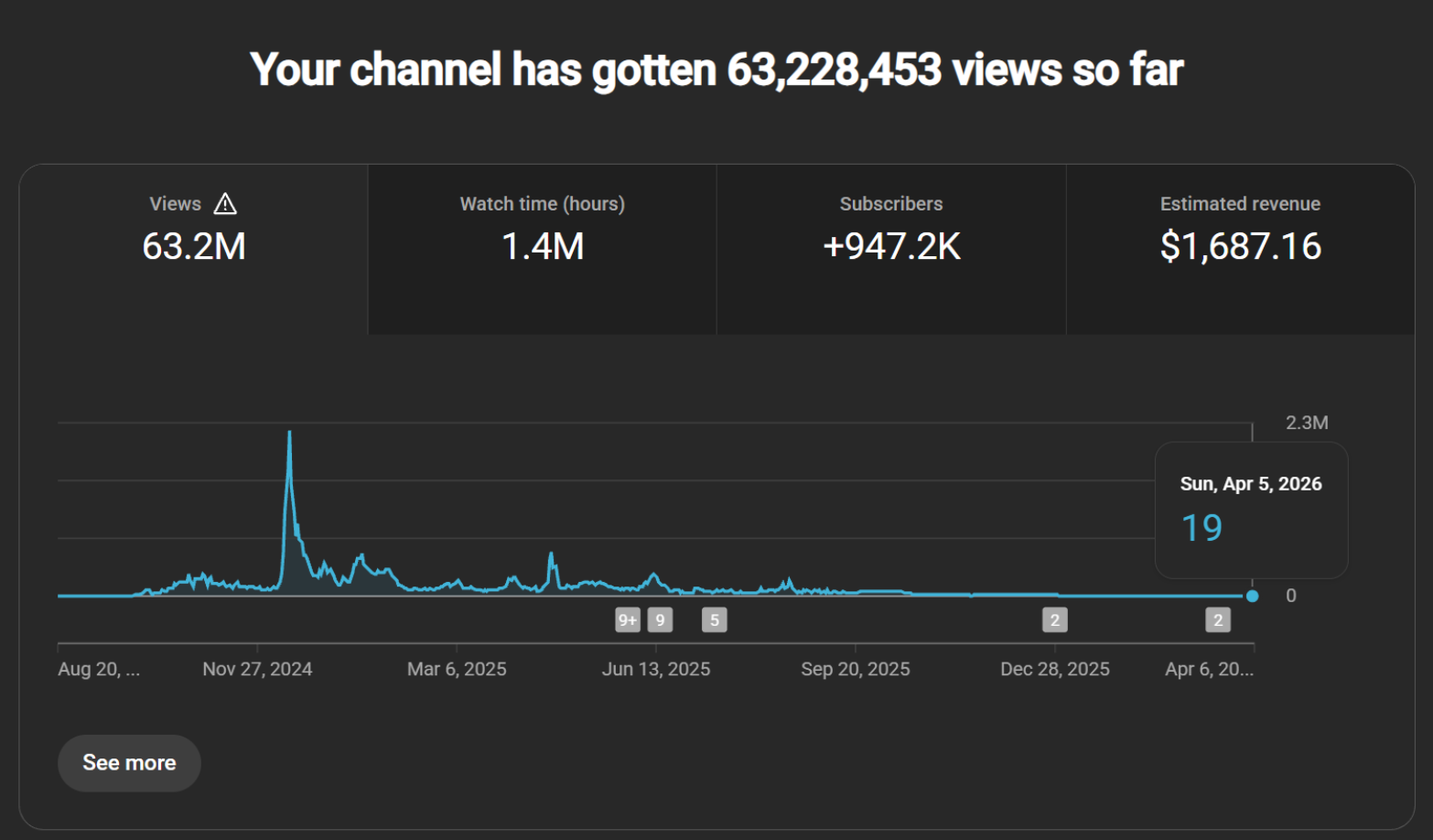Click the Sep 20, 2025 date label
The height and width of the screenshot is (840, 1433).
coord(856,669)
